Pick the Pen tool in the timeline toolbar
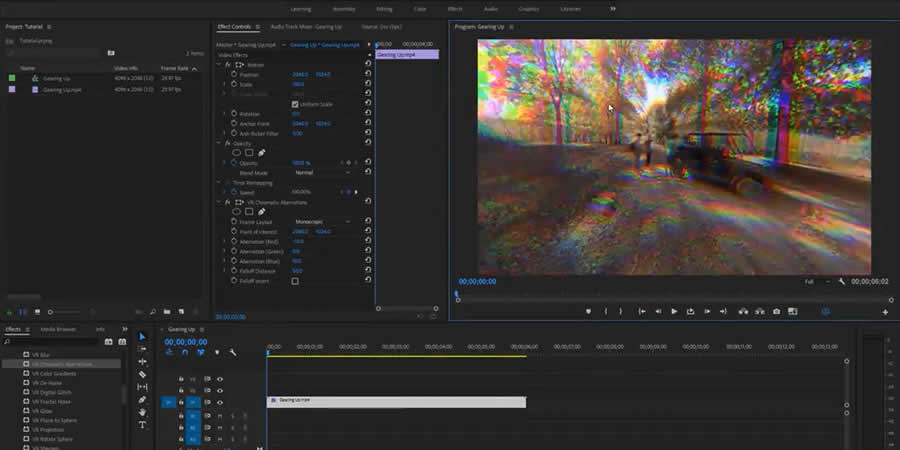Screen dimensions: 900x450 pos(142,399)
